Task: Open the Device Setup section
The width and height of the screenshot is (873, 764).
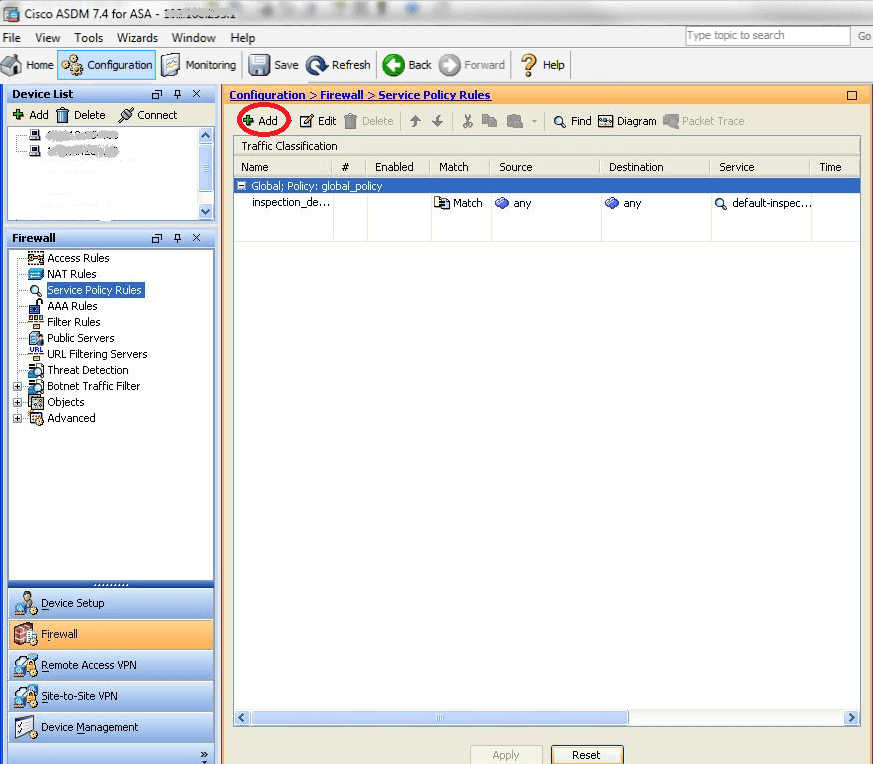Action: 111,603
